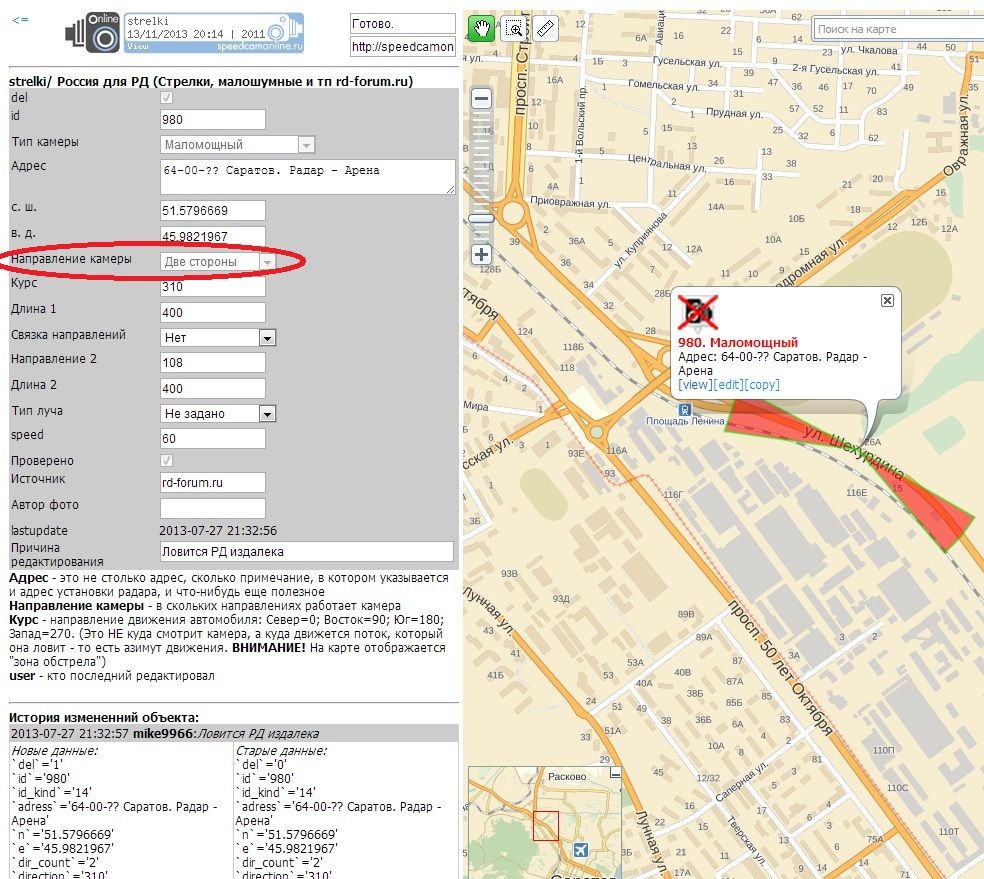The height and width of the screenshot is (879, 984).
Task: Toggle the Проверено checkbox
Action: [167, 460]
